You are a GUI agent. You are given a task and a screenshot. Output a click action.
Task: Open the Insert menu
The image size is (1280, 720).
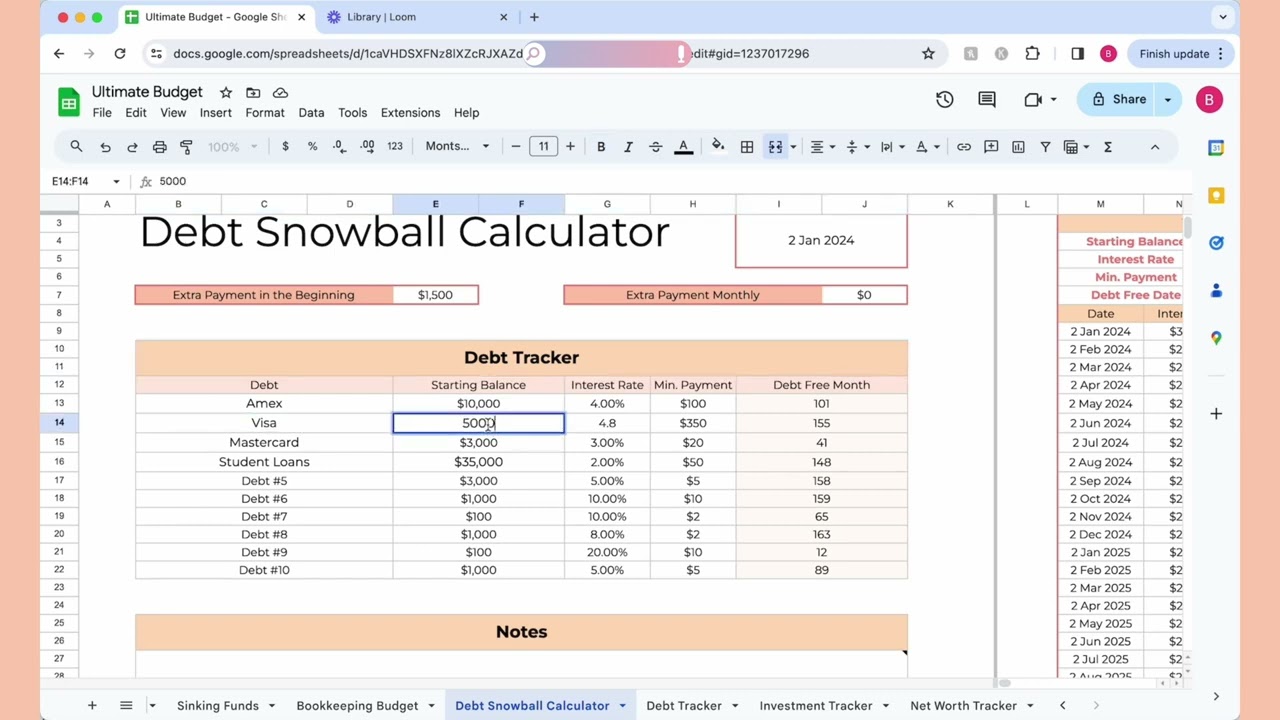[x=215, y=113]
